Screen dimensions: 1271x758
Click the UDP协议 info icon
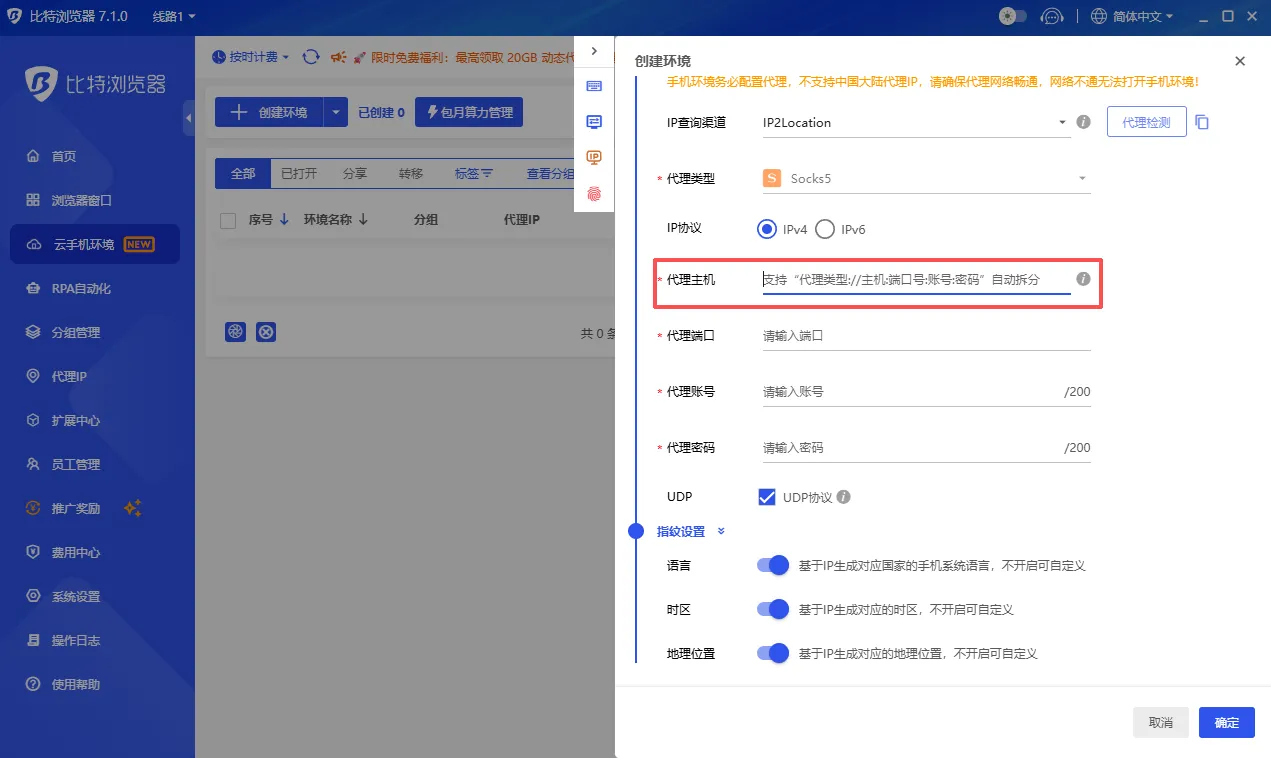(843, 496)
